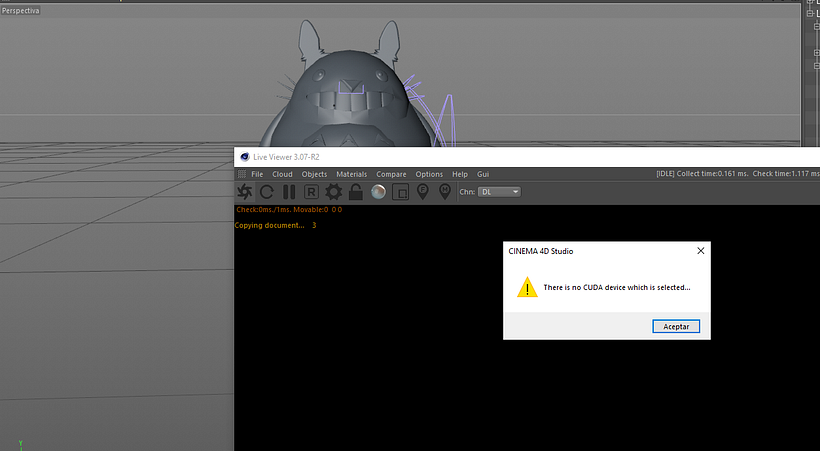Click the Copying document status text

pos(275,226)
